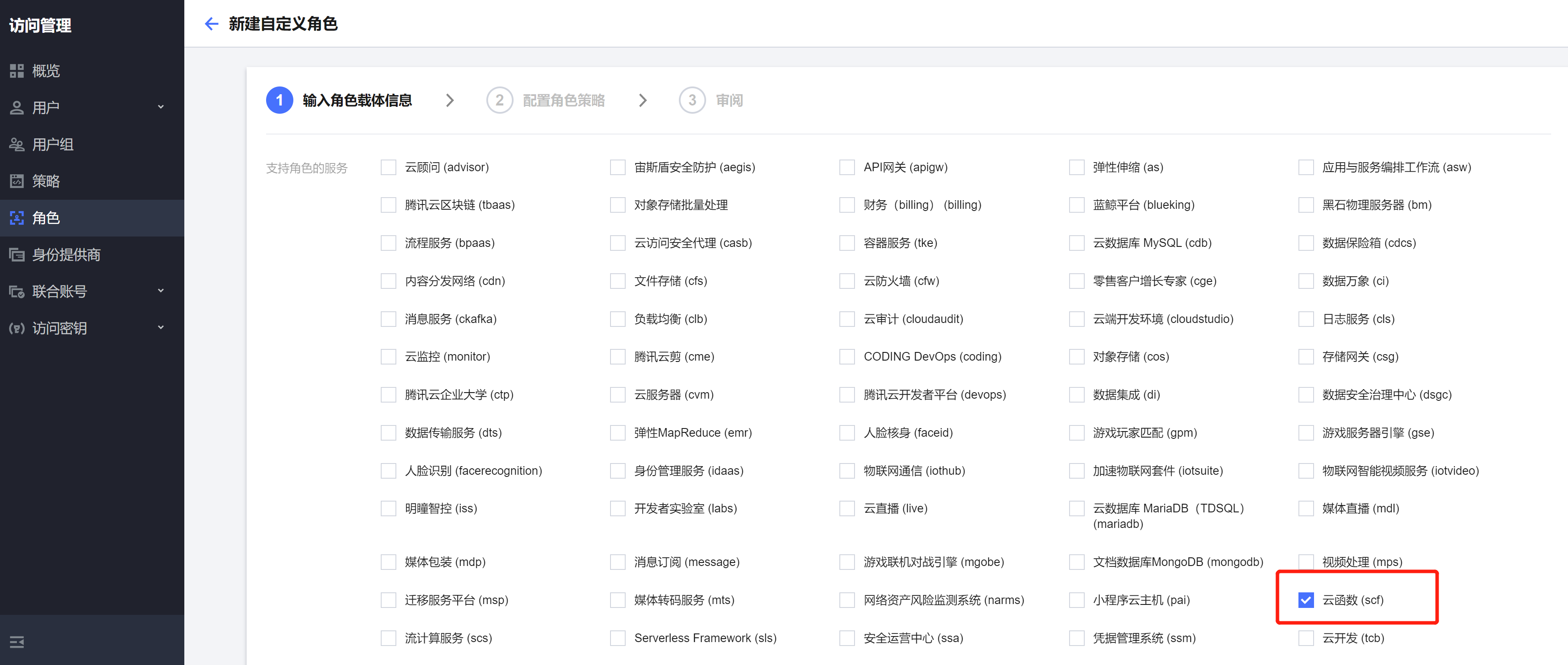This screenshot has width=1568, height=665.
Task: Click the 身份提供商 icon
Action: pos(16,255)
